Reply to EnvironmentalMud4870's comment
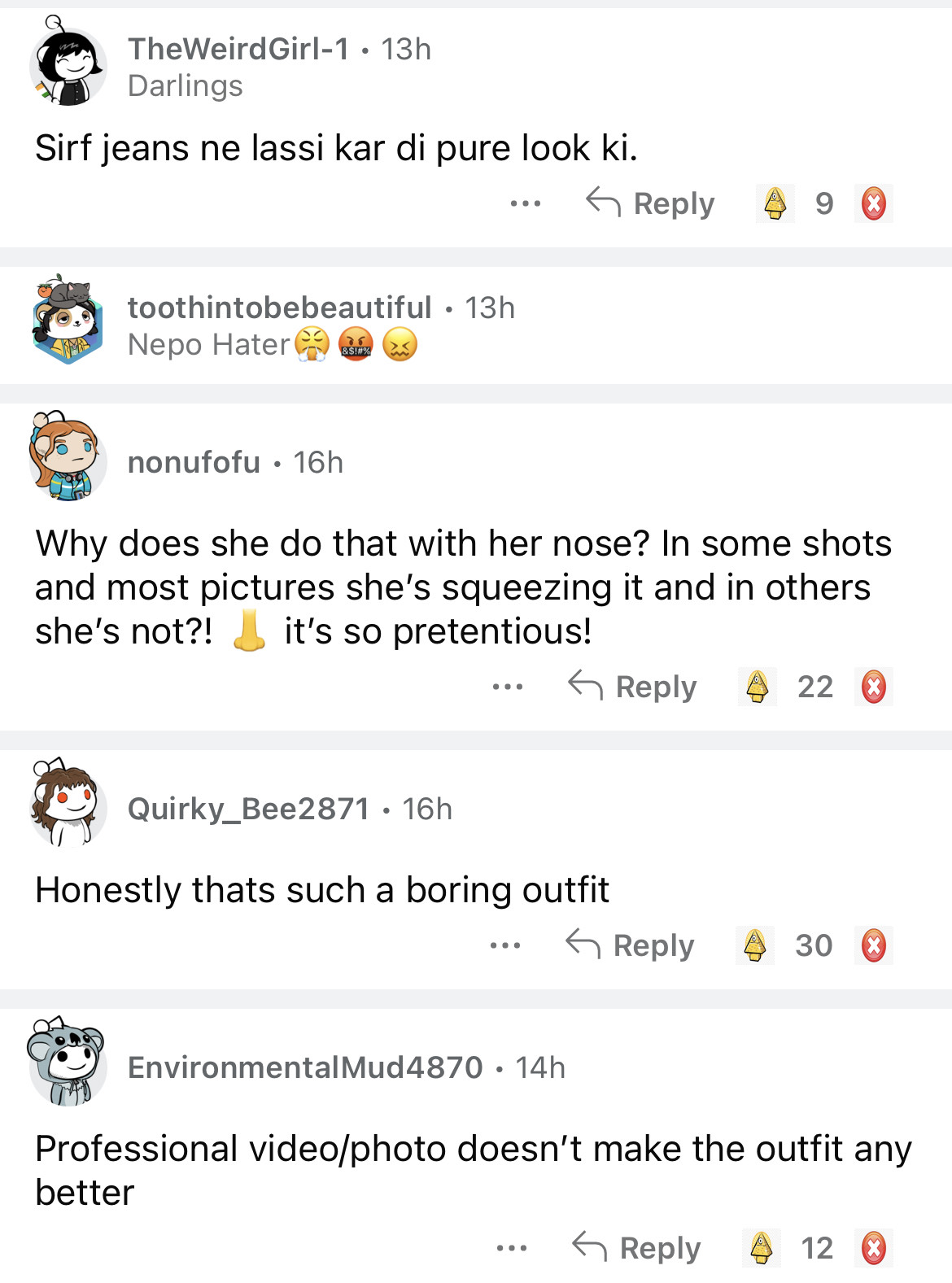952x1283 pixels. point(636,1248)
